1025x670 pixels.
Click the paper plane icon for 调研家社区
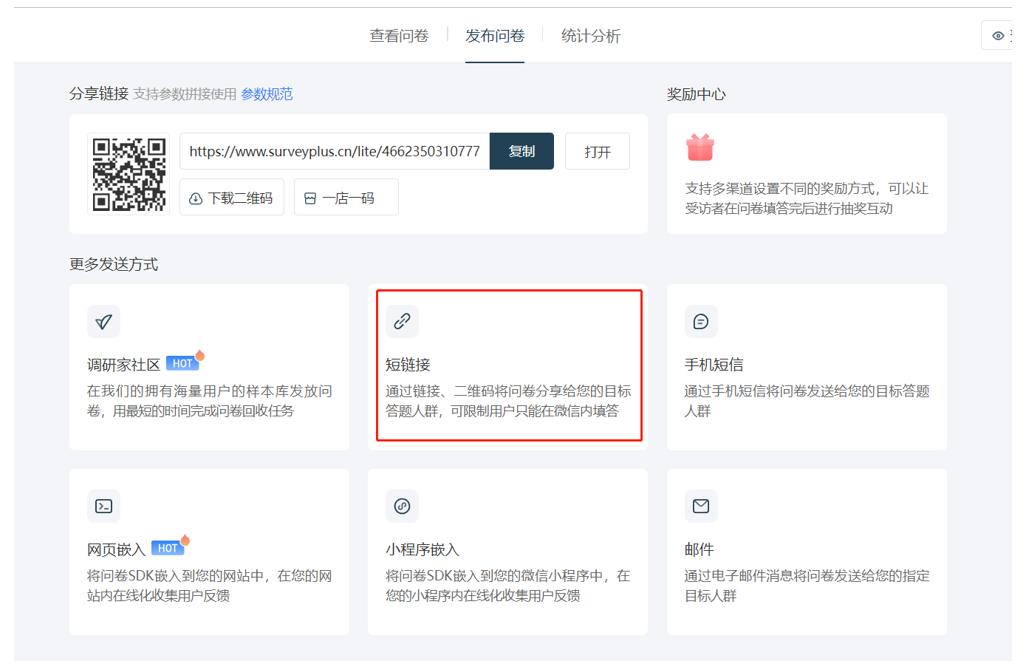104,322
